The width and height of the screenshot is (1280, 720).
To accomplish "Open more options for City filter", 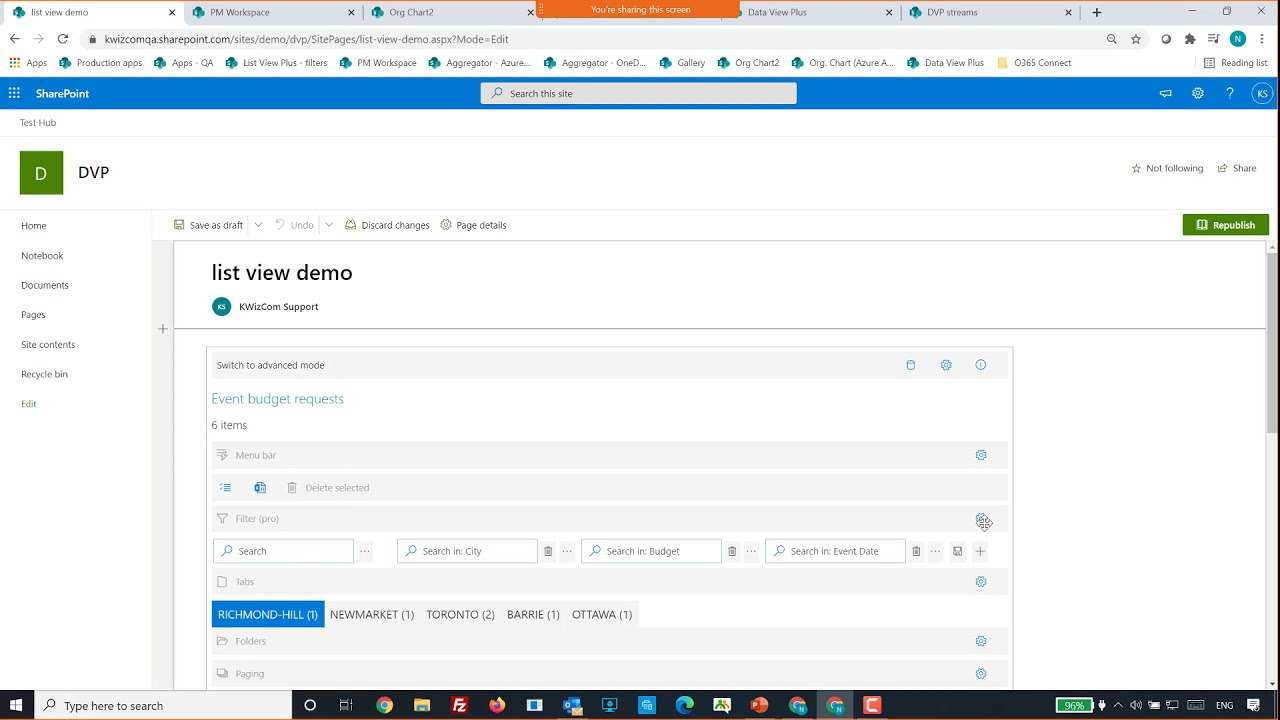I will pos(567,551).
